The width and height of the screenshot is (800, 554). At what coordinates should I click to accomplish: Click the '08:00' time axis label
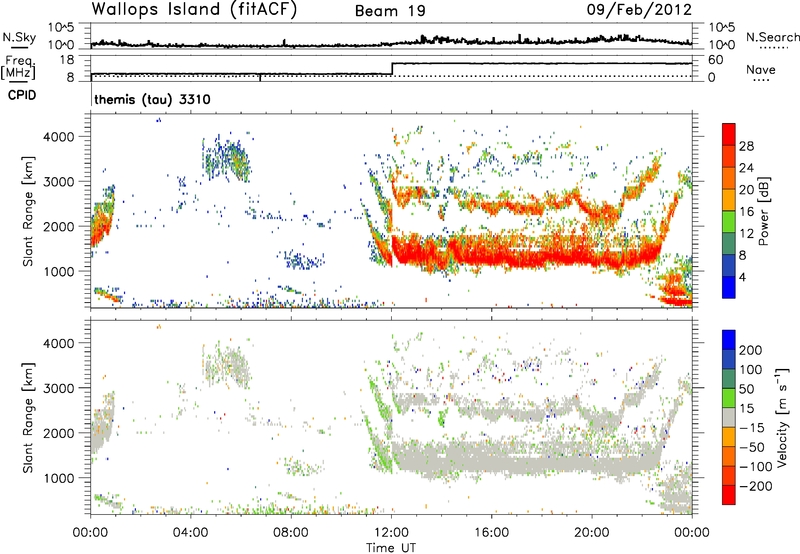pos(291,533)
